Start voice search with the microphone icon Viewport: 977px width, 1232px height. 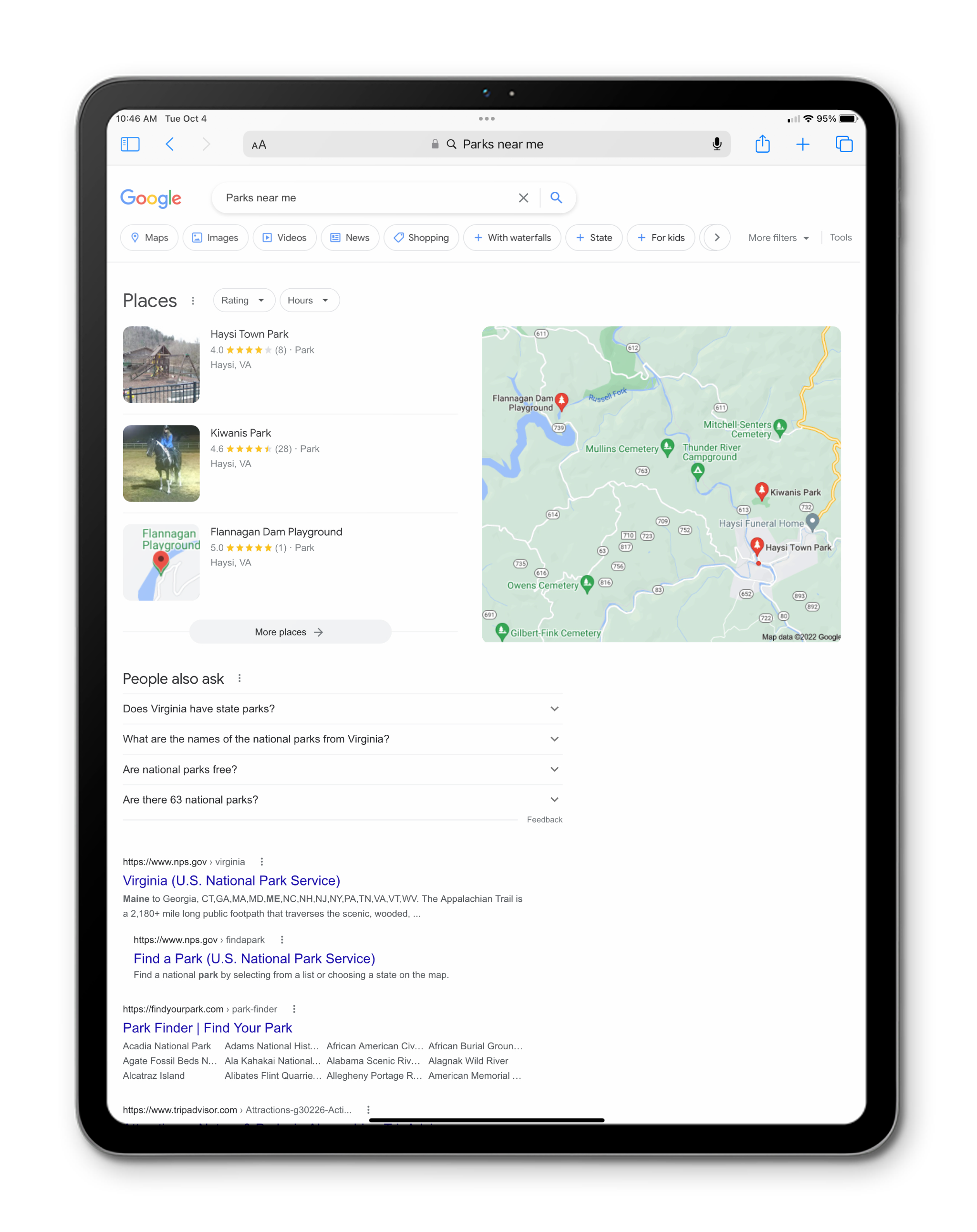pyautogui.click(x=717, y=144)
